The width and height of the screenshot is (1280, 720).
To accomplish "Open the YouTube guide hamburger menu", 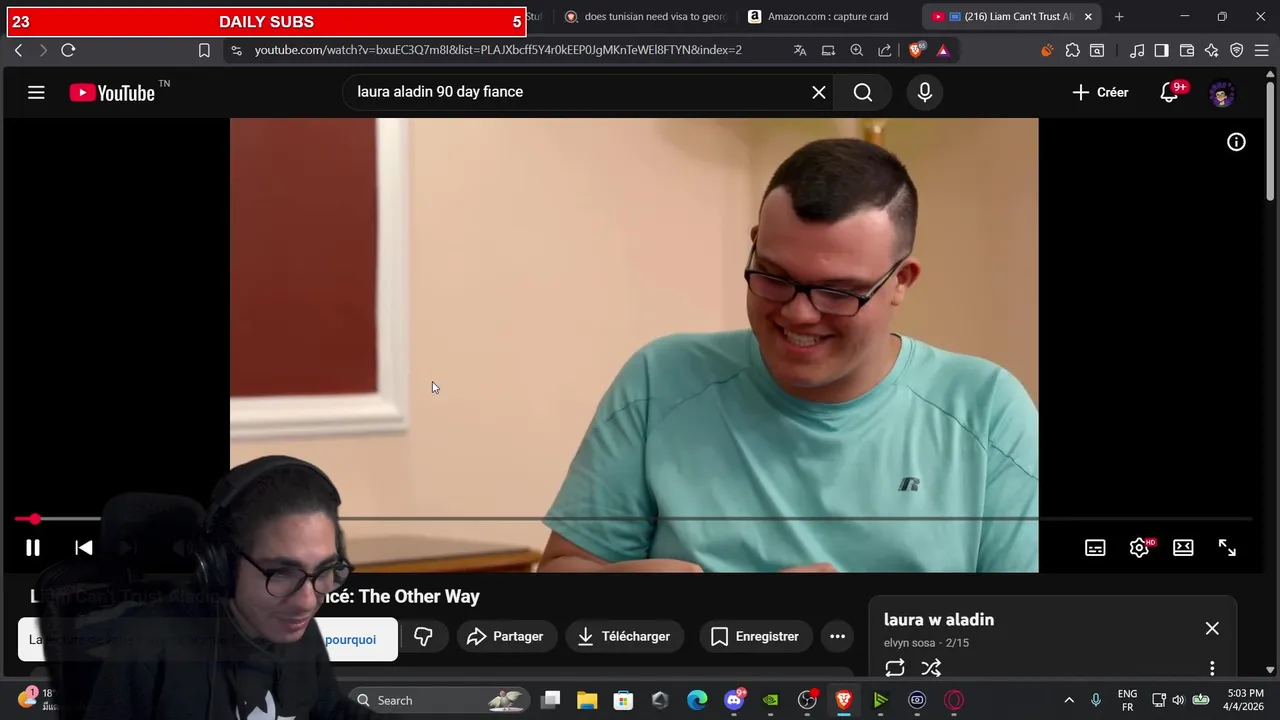I will point(36,93).
